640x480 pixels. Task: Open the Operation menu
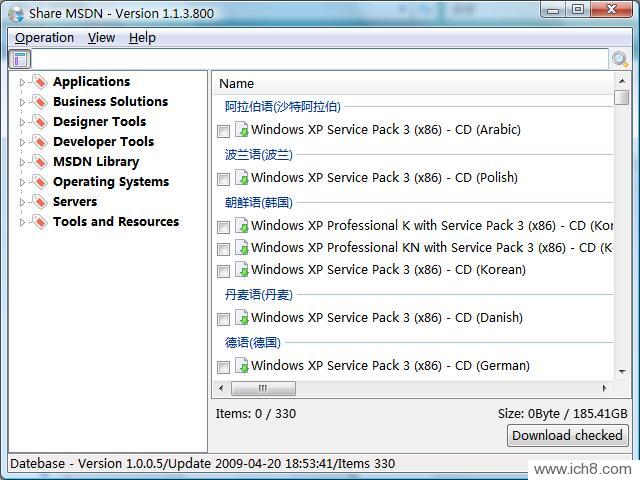(44, 38)
